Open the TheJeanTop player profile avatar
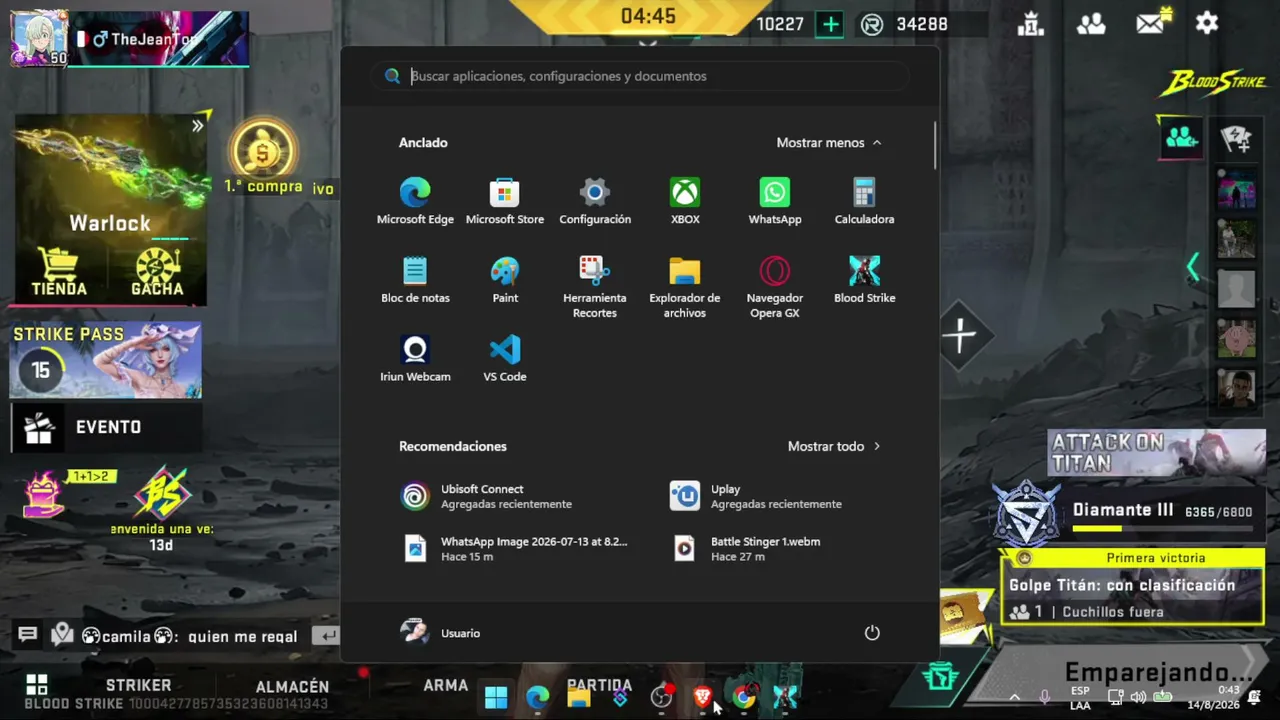1280x720 pixels. pyautogui.click(x=38, y=37)
